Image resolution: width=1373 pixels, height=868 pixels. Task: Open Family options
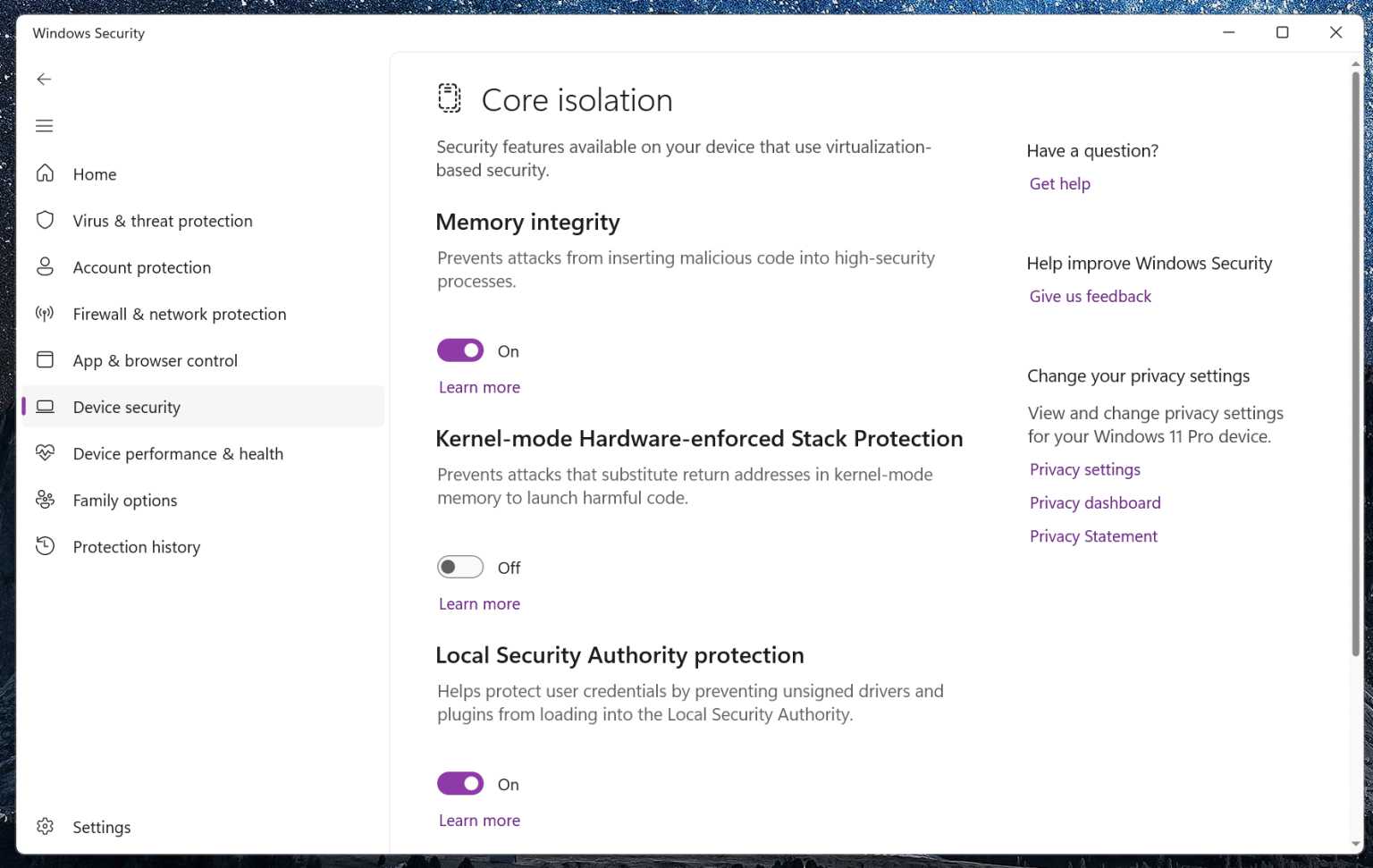[124, 500]
